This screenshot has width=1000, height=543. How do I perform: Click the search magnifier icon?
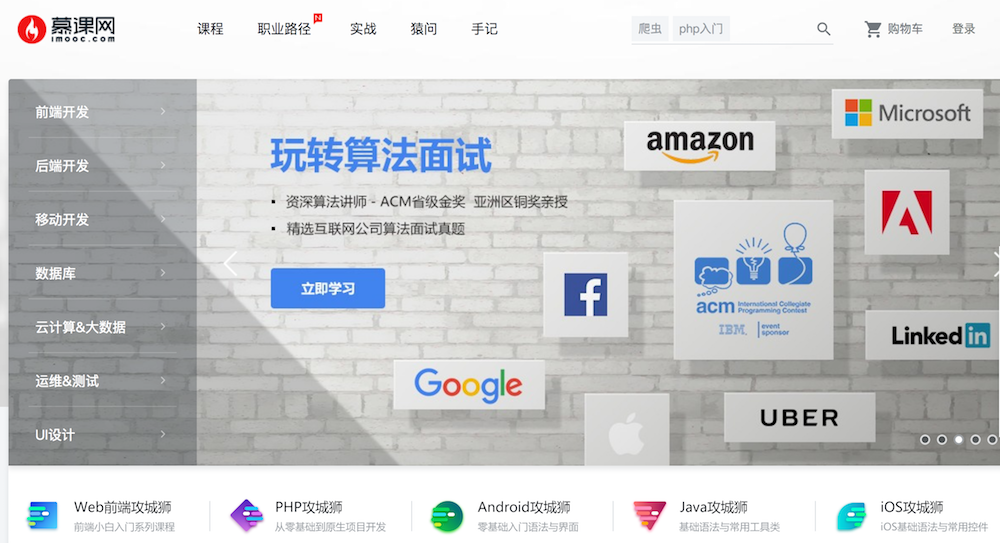point(823,29)
